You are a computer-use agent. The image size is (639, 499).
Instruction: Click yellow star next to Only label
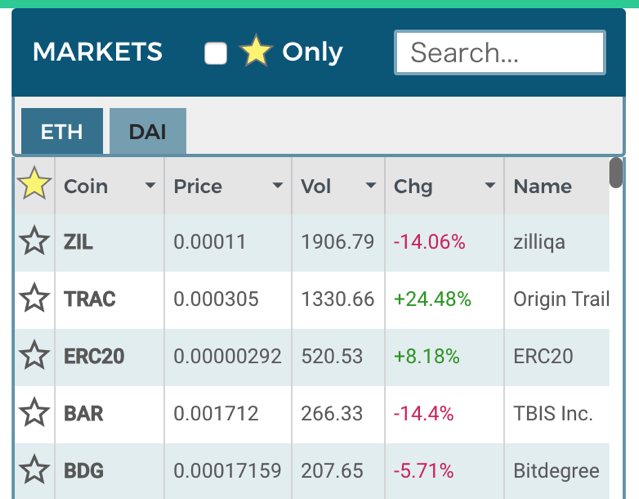256,52
